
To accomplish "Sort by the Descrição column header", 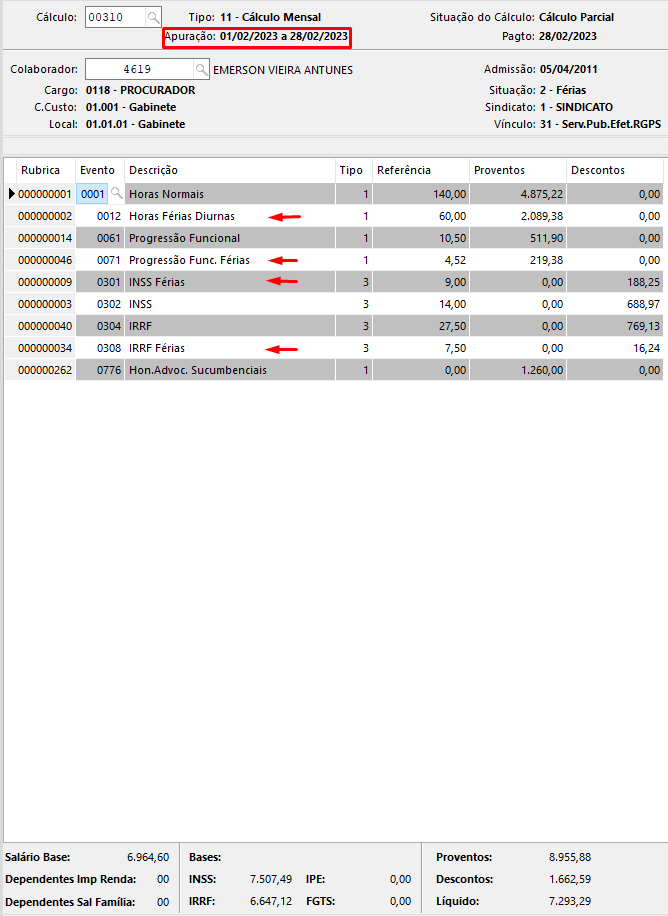I will [x=230, y=170].
